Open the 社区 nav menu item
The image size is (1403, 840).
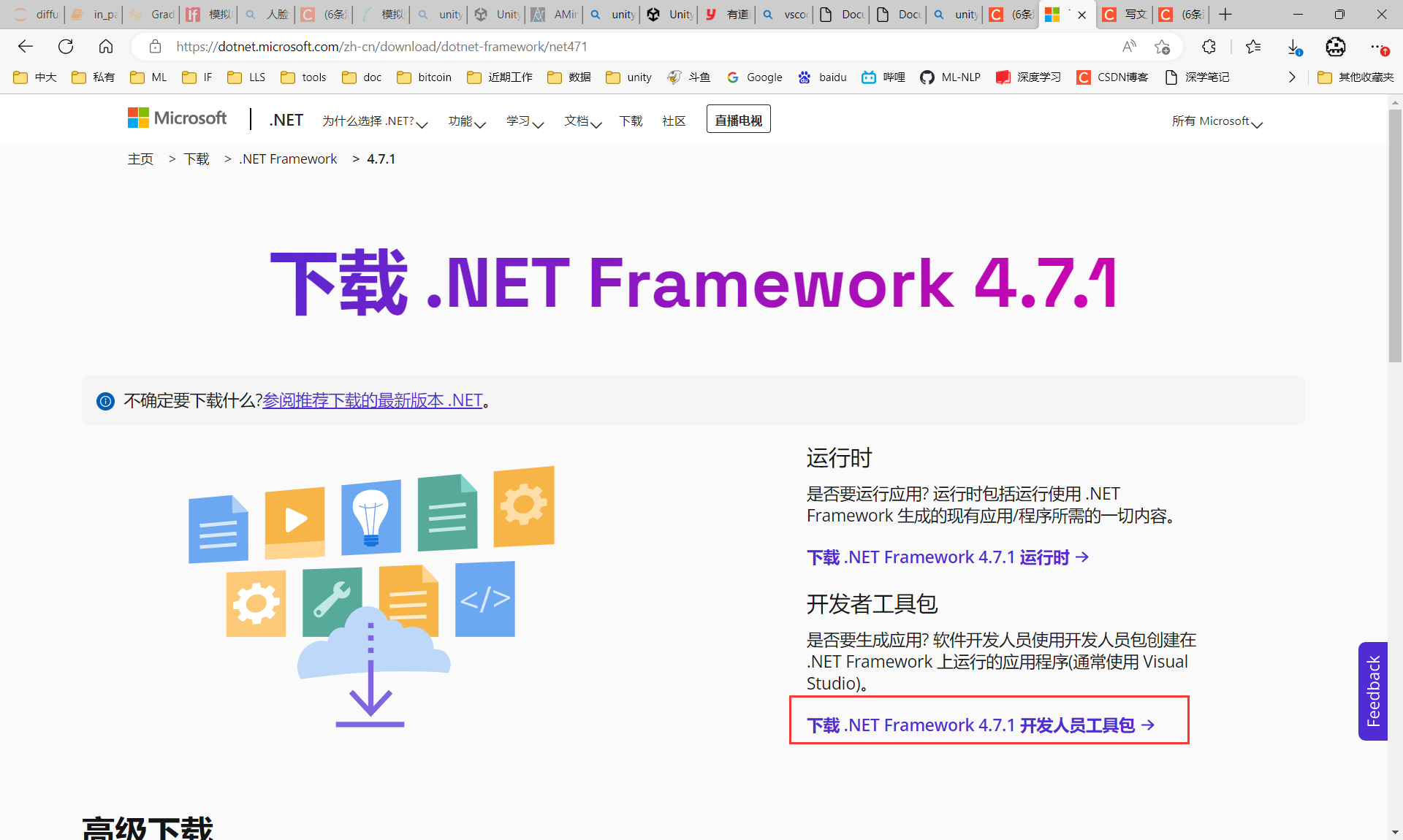674,121
